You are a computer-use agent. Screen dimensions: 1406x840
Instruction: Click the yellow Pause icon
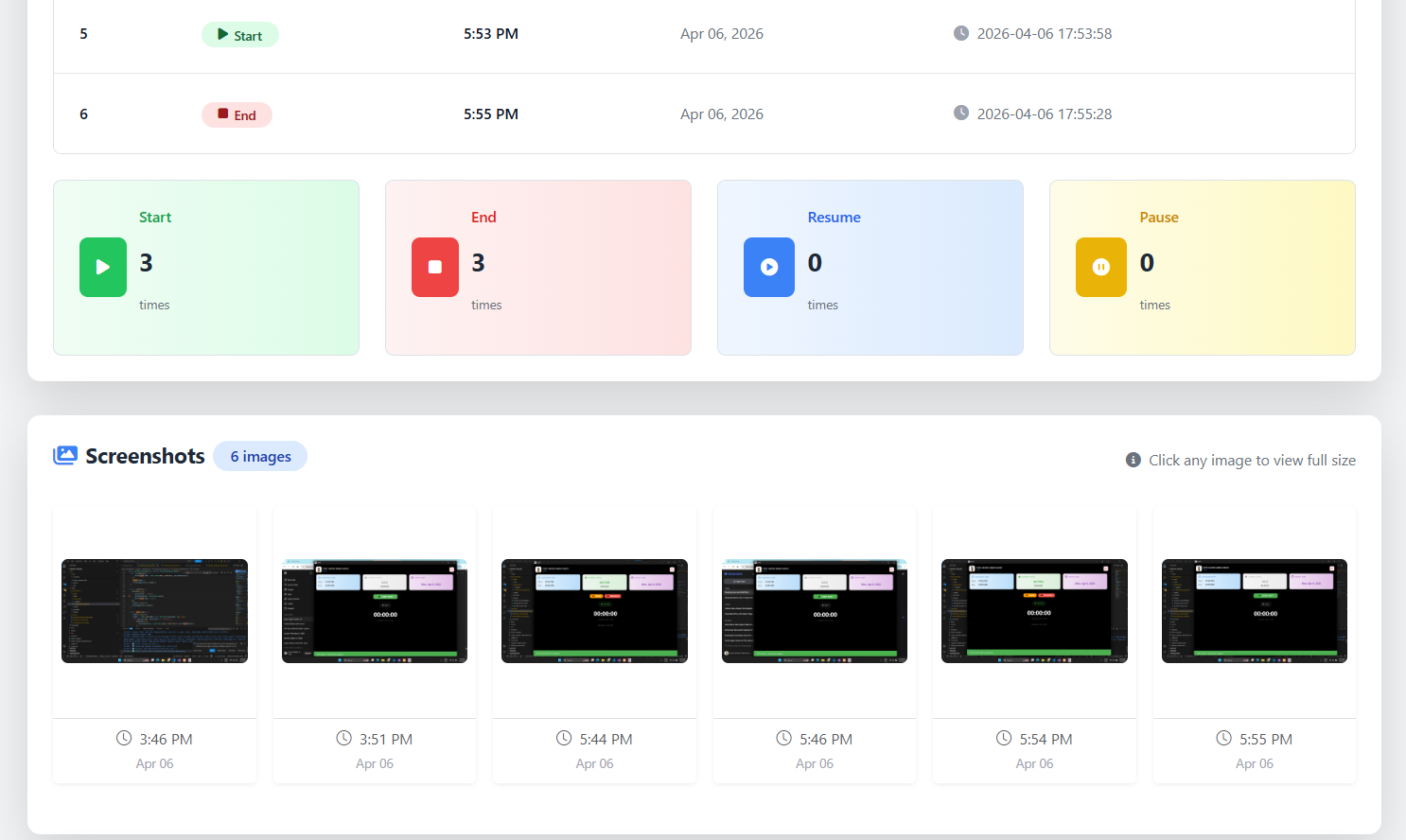(1100, 267)
